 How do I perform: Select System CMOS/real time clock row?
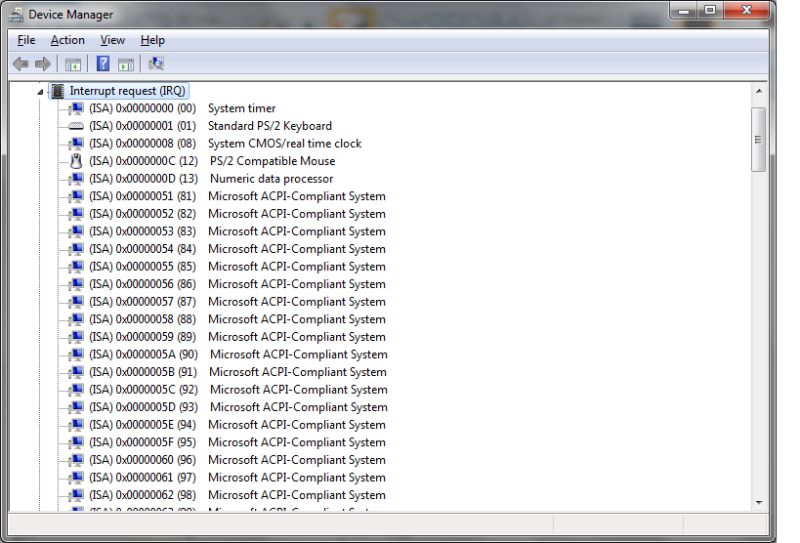225,143
